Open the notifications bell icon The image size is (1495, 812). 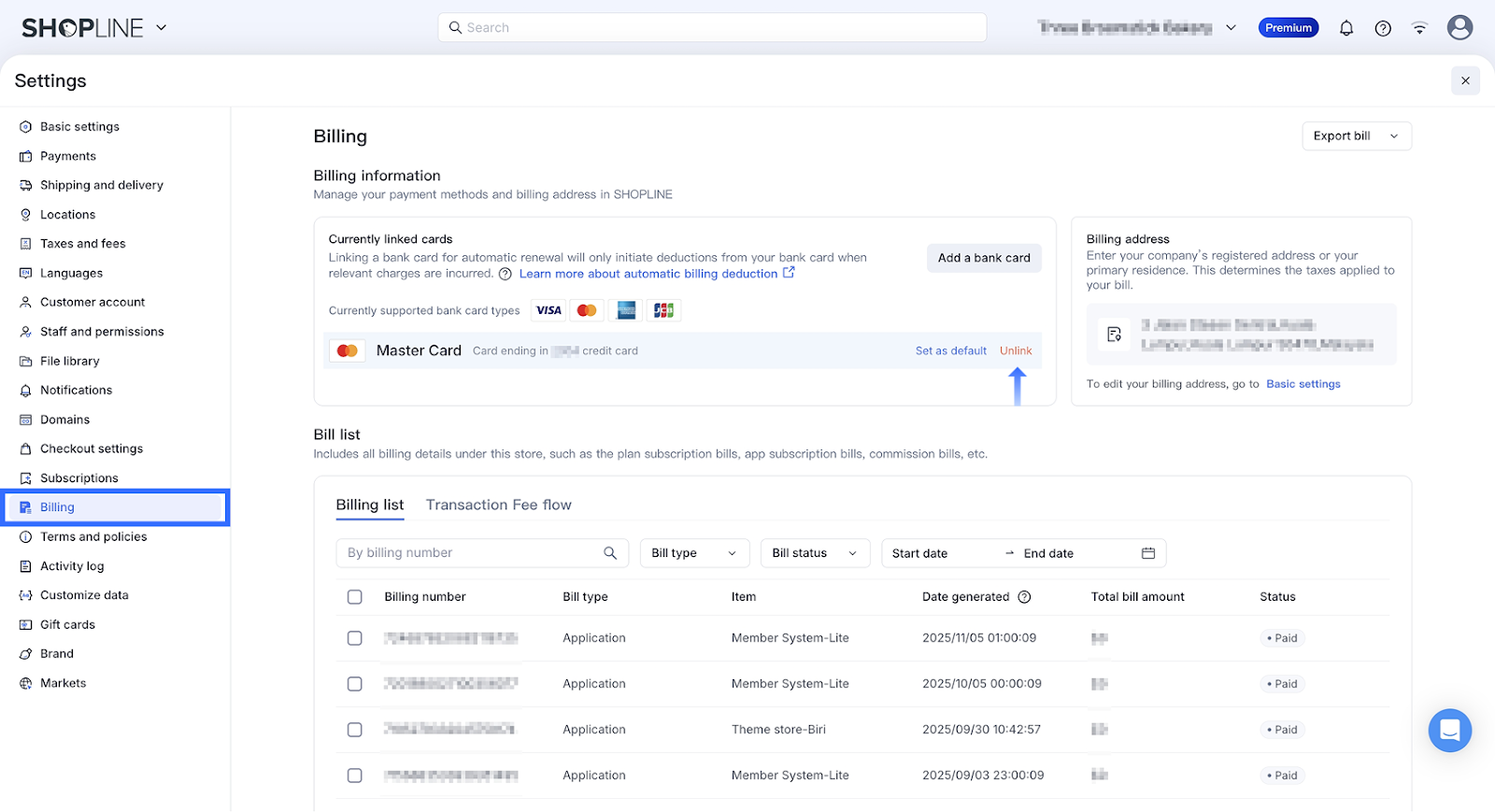(1345, 28)
